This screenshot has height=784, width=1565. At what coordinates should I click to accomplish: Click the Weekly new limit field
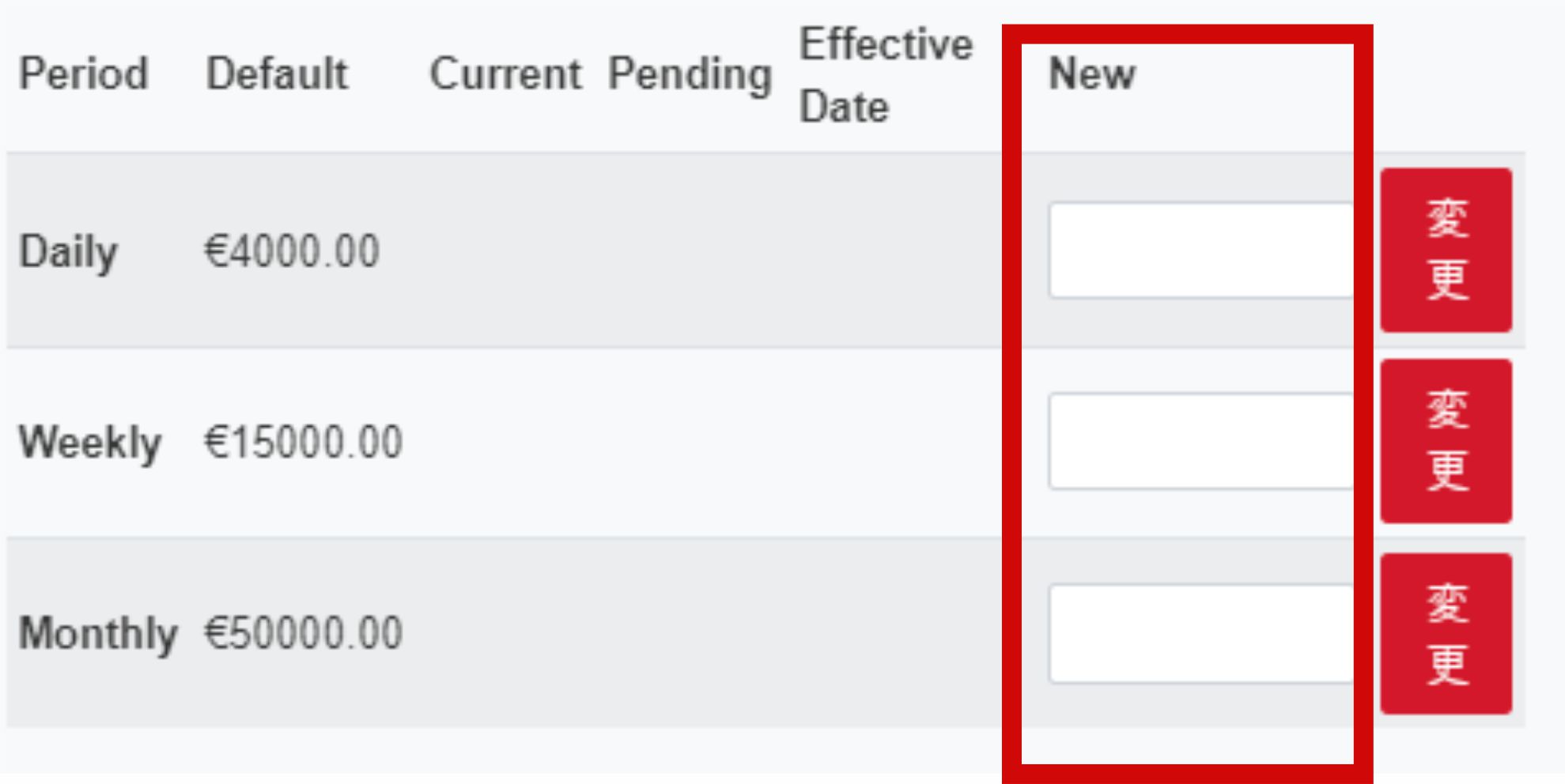click(x=1199, y=441)
